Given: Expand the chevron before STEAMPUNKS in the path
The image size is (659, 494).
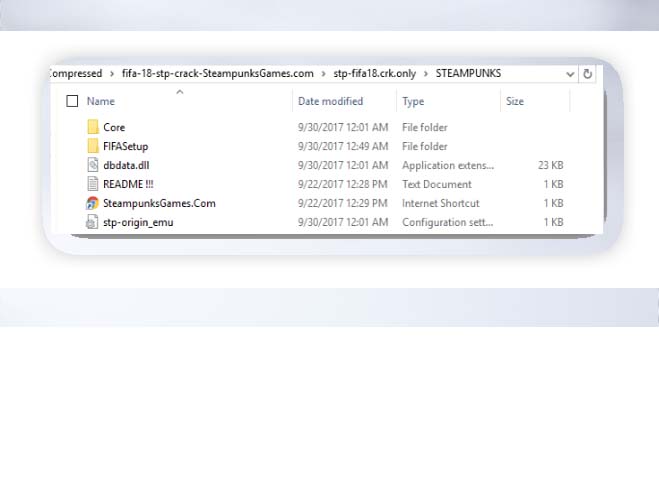Looking at the screenshot, I should pyautogui.click(x=426, y=74).
